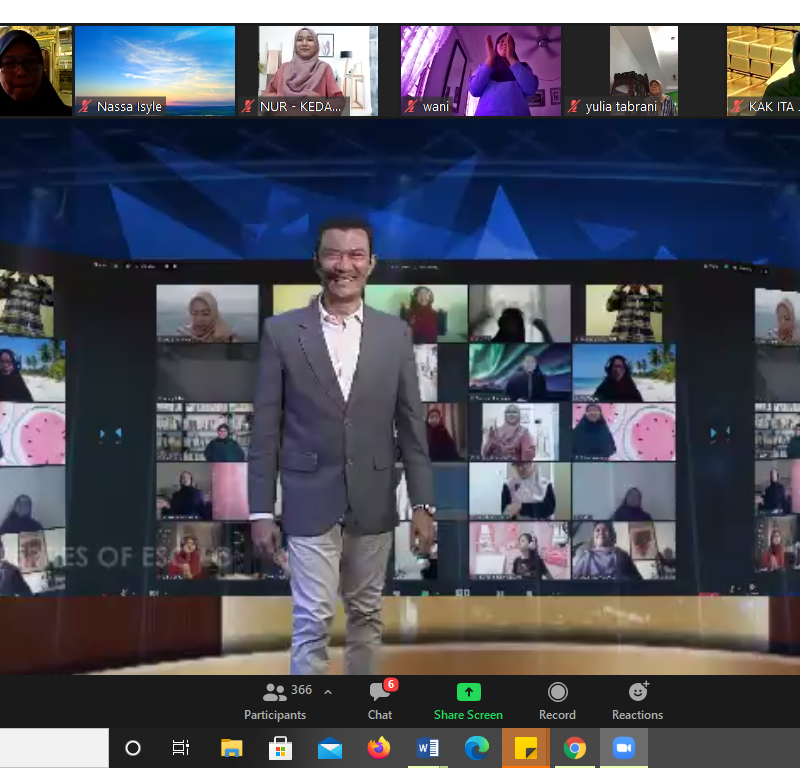Open the Chat panel with unread messages

click(x=380, y=700)
